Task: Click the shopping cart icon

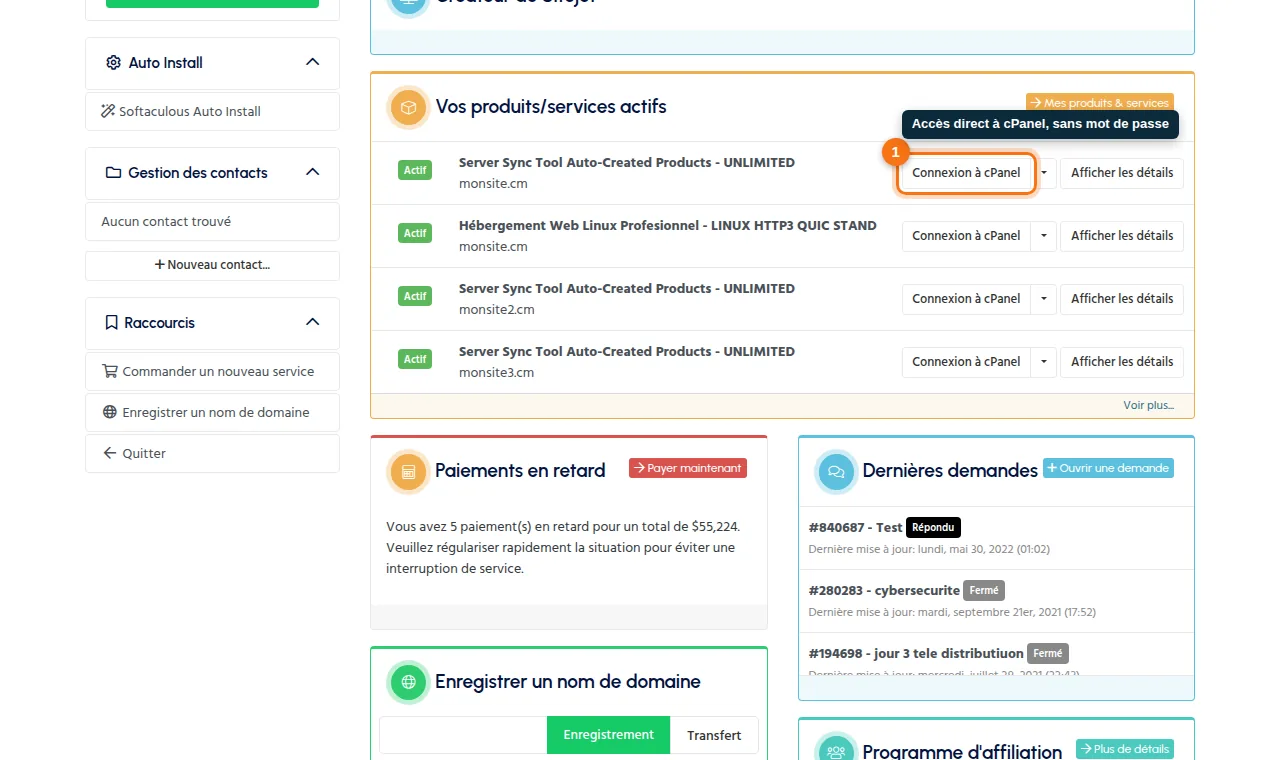Action: pyautogui.click(x=110, y=371)
